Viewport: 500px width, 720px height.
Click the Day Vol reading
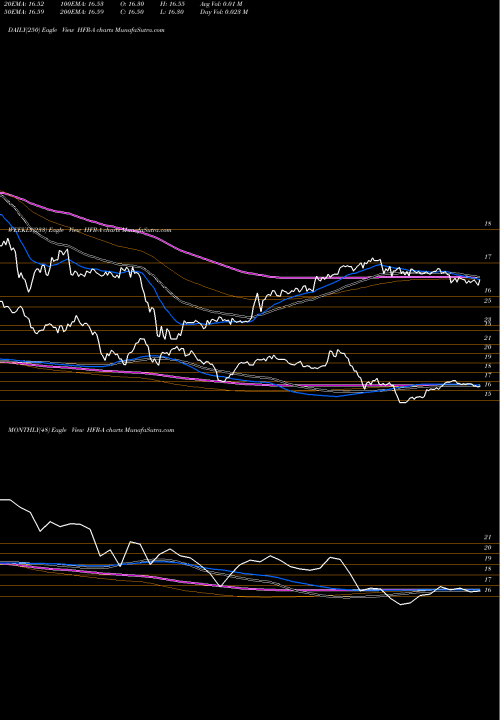[x=224, y=12]
